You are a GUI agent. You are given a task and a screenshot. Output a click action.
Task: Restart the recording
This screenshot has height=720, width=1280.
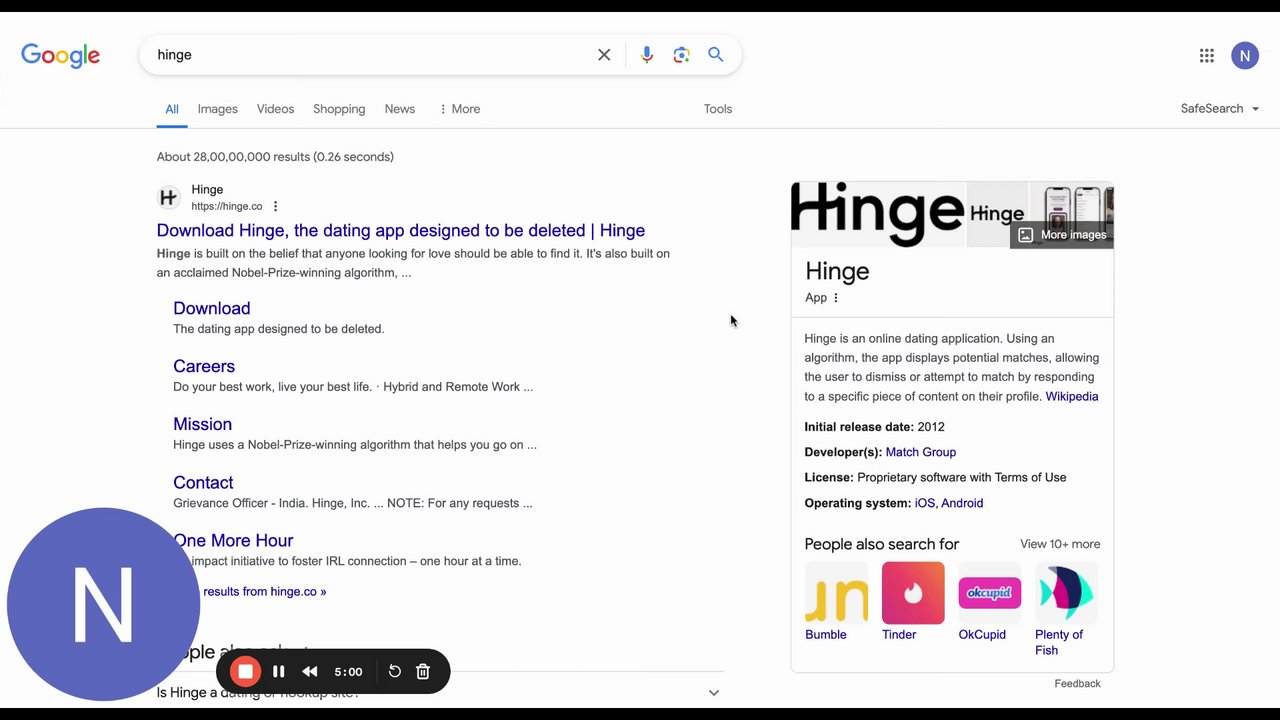pyautogui.click(x=395, y=672)
